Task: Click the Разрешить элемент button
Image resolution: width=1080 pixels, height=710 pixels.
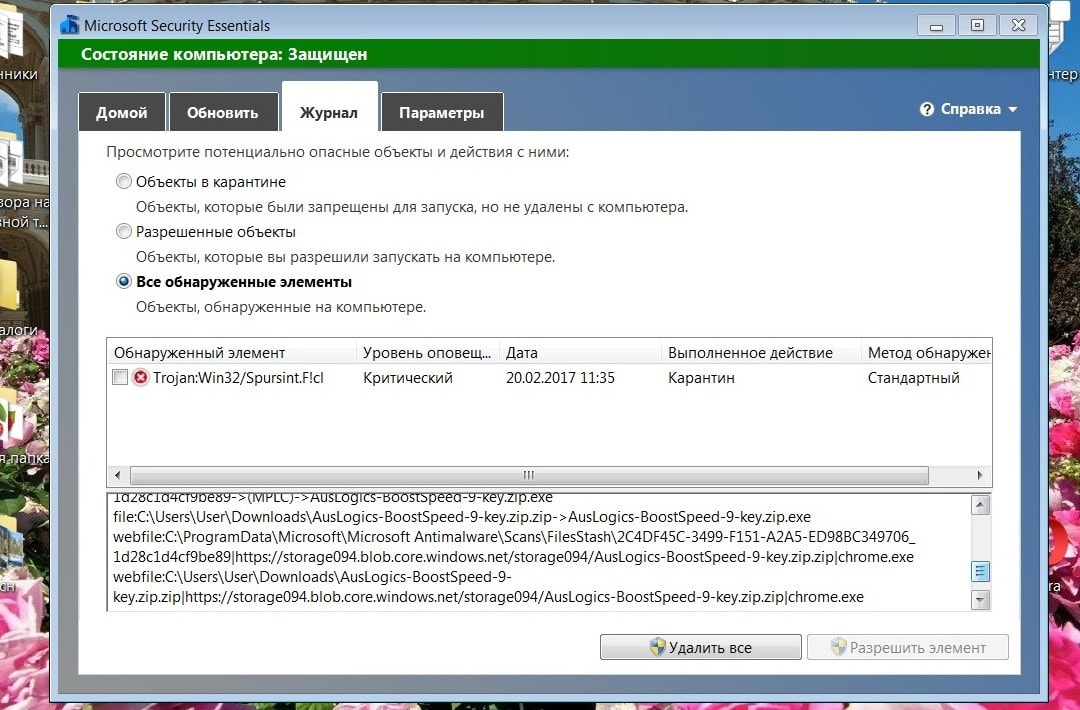Action: point(908,647)
